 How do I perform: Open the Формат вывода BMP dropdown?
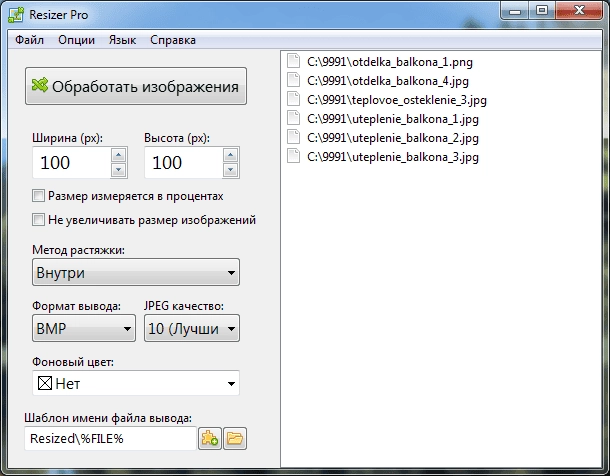[84, 328]
